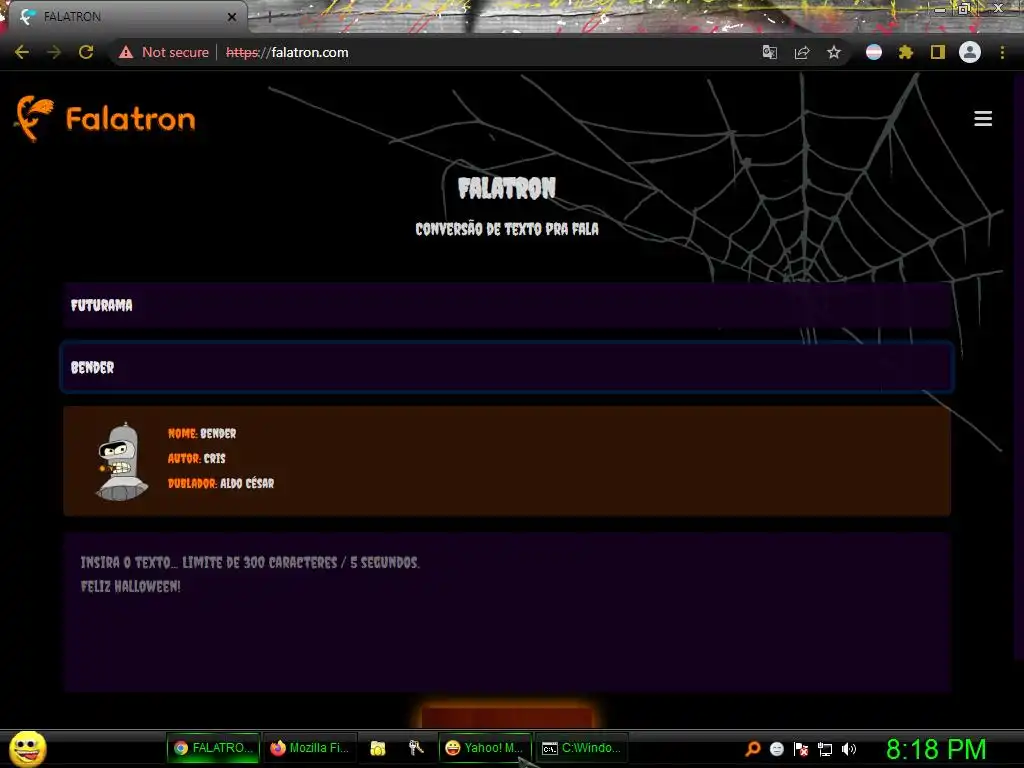Open the Not secure site warning
The width and height of the screenshot is (1024, 768).
[x=164, y=52]
